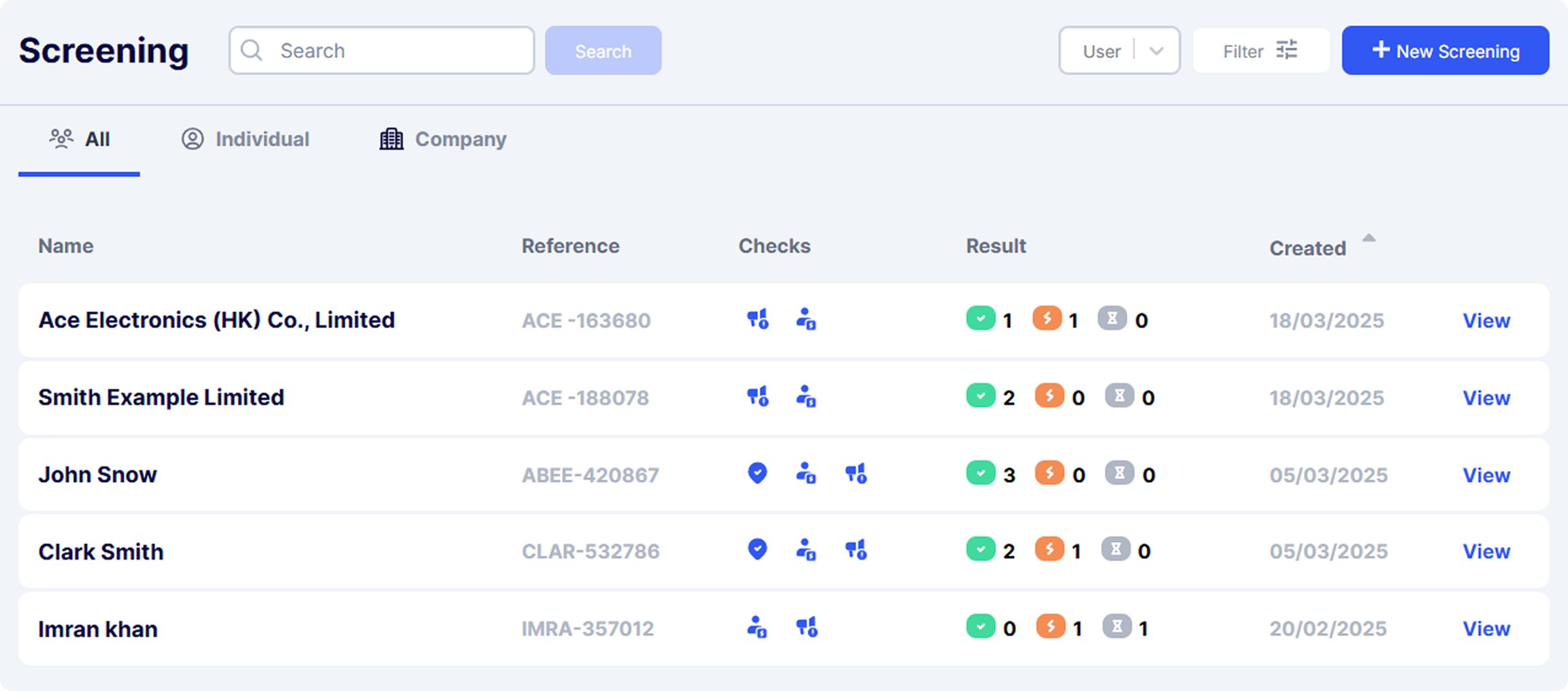1568x691 pixels.
Task: Click the New Screening button
Action: click(x=1445, y=50)
